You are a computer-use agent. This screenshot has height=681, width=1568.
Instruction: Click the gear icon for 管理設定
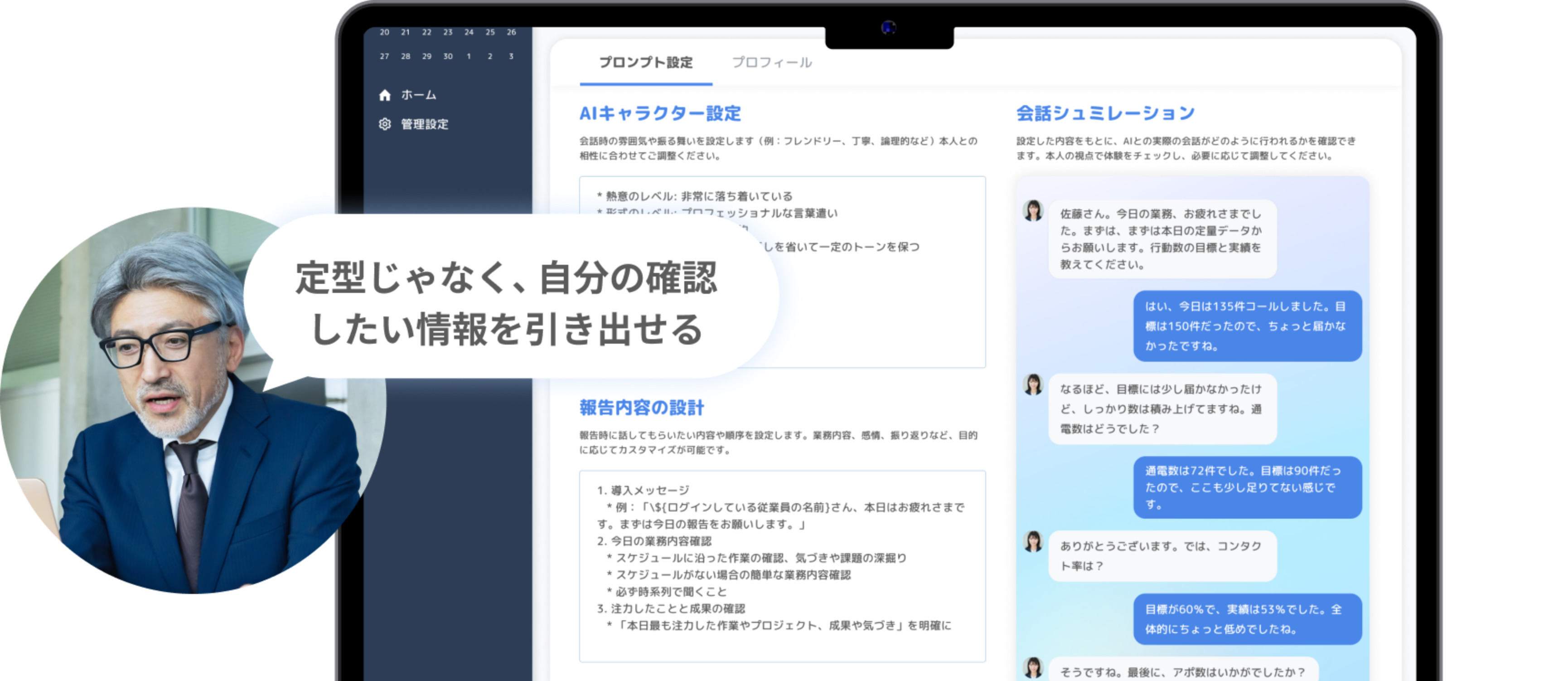click(x=385, y=124)
